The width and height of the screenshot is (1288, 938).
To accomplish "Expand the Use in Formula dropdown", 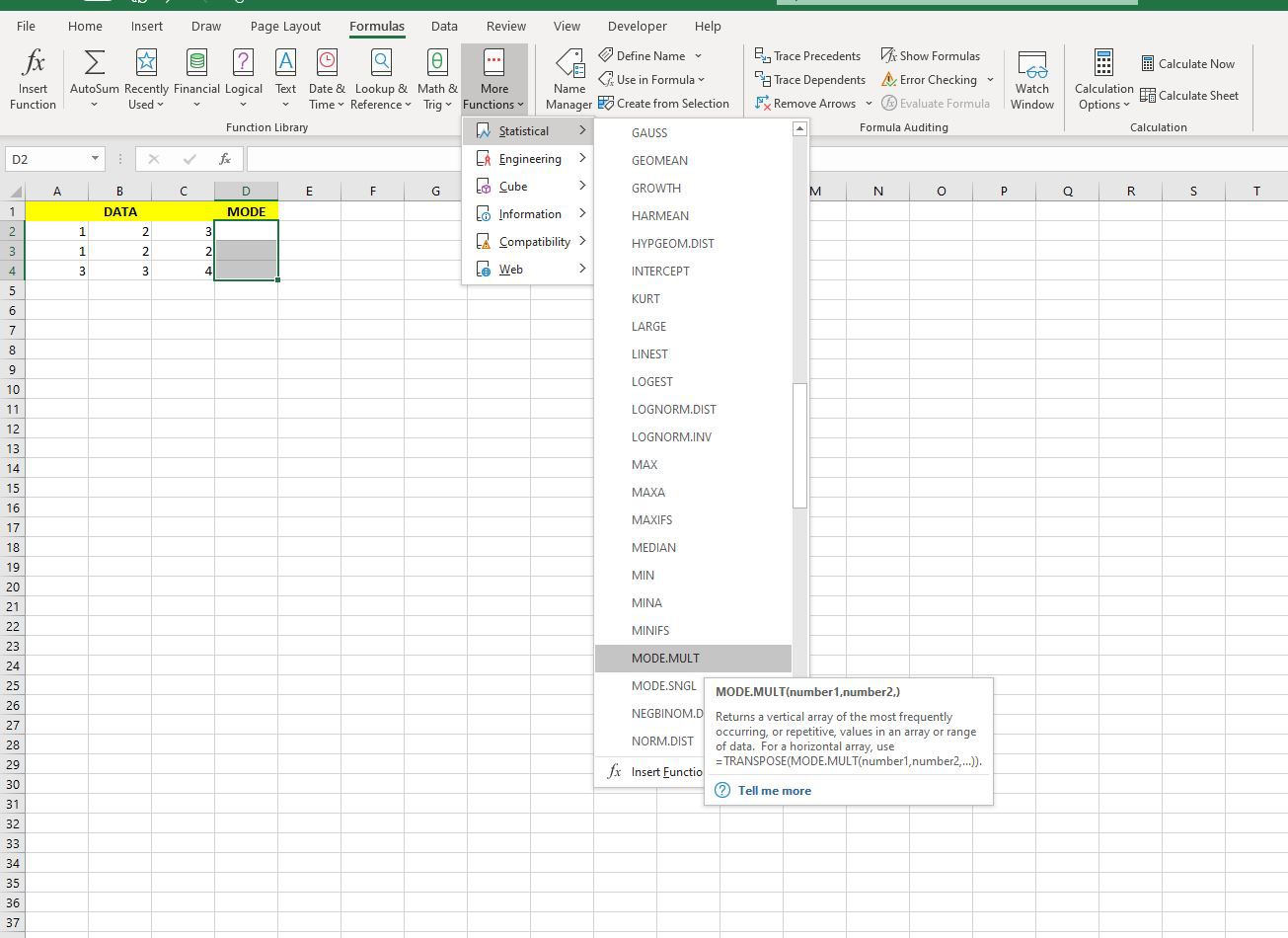I will (702, 80).
